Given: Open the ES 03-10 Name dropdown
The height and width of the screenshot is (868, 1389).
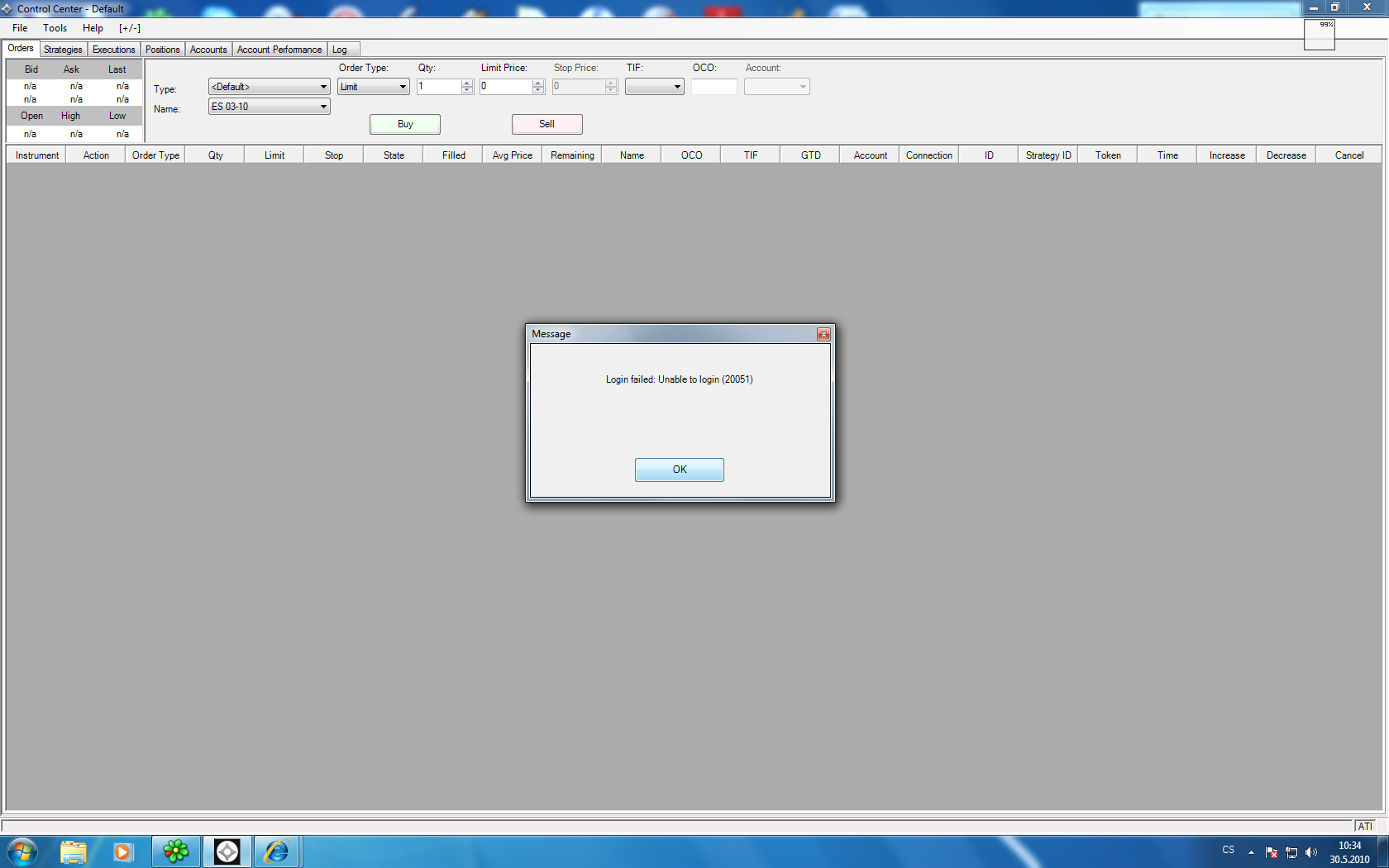Looking at the screenshot, I should point(322,107).
